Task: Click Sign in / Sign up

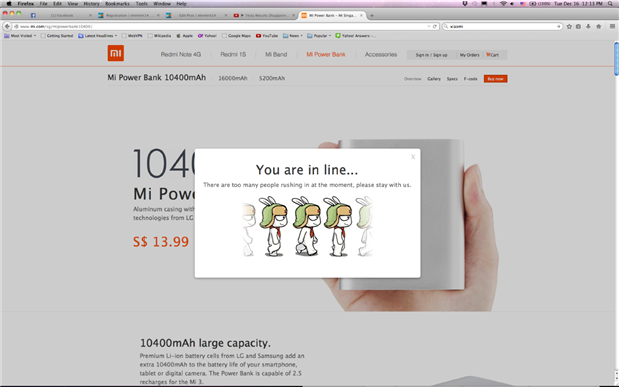Action: [x=431, y=55]
